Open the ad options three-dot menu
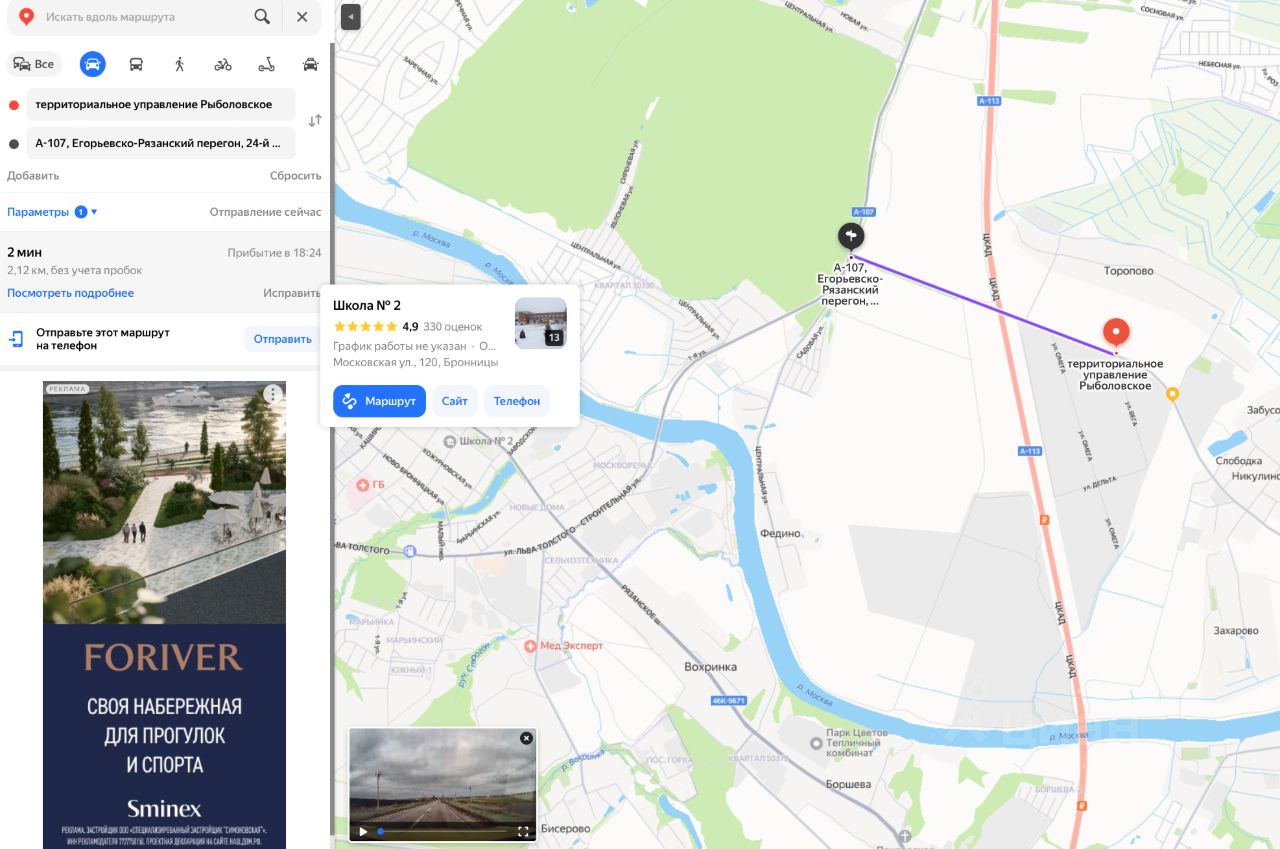The image size is (1280, 849). pyautogui.click(x=272, y=395)
